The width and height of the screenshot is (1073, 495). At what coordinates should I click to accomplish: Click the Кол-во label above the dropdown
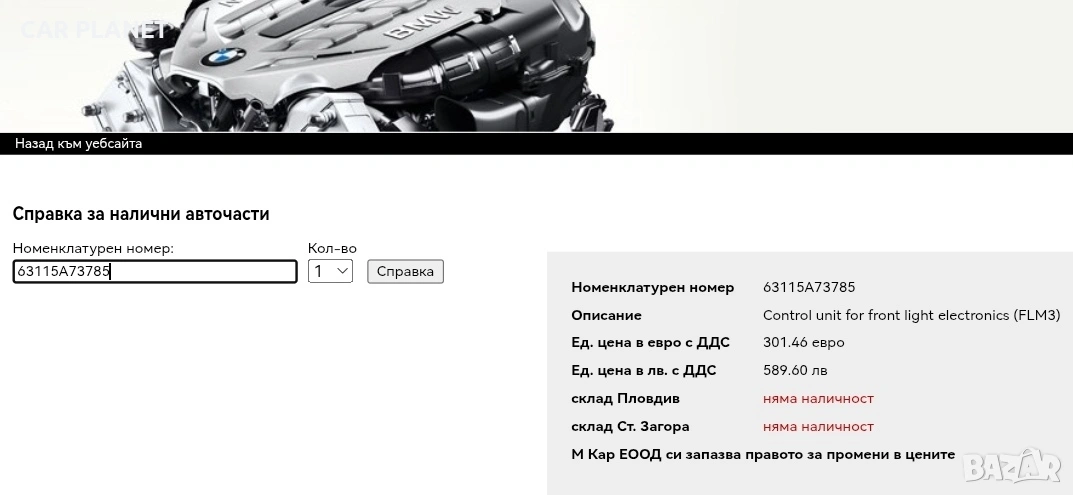point(333,249)
